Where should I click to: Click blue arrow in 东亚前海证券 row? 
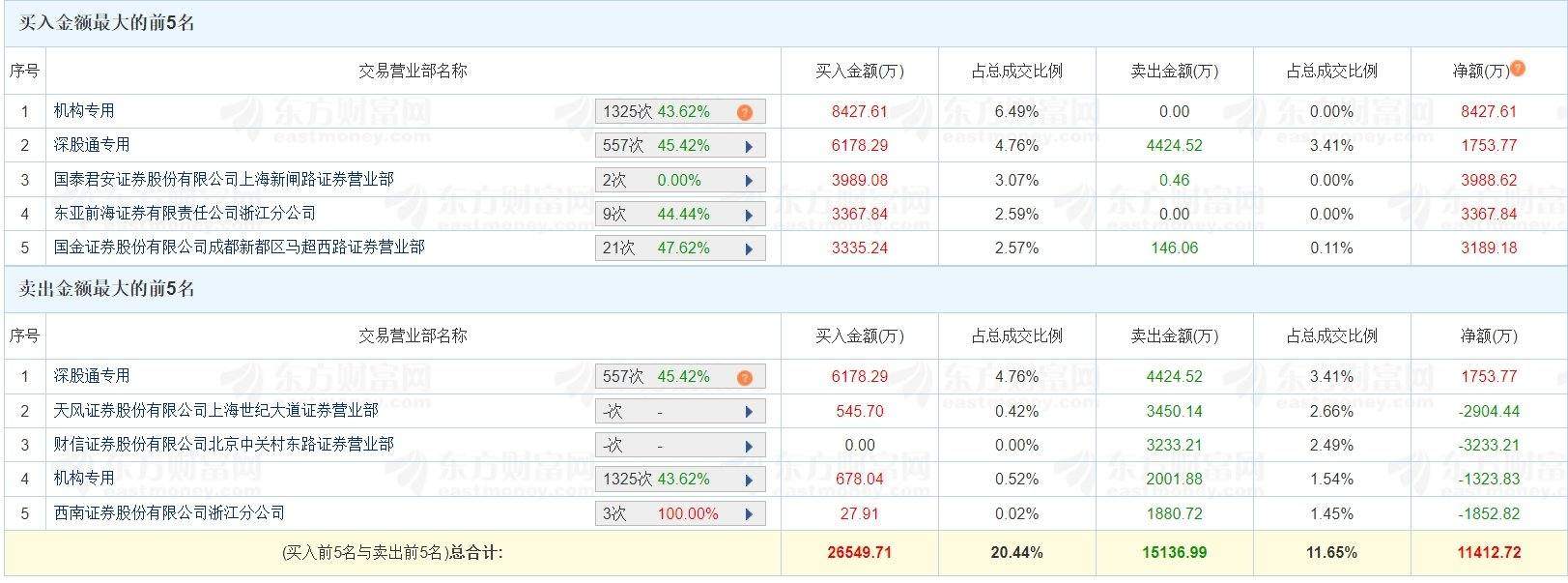(748, 215)
